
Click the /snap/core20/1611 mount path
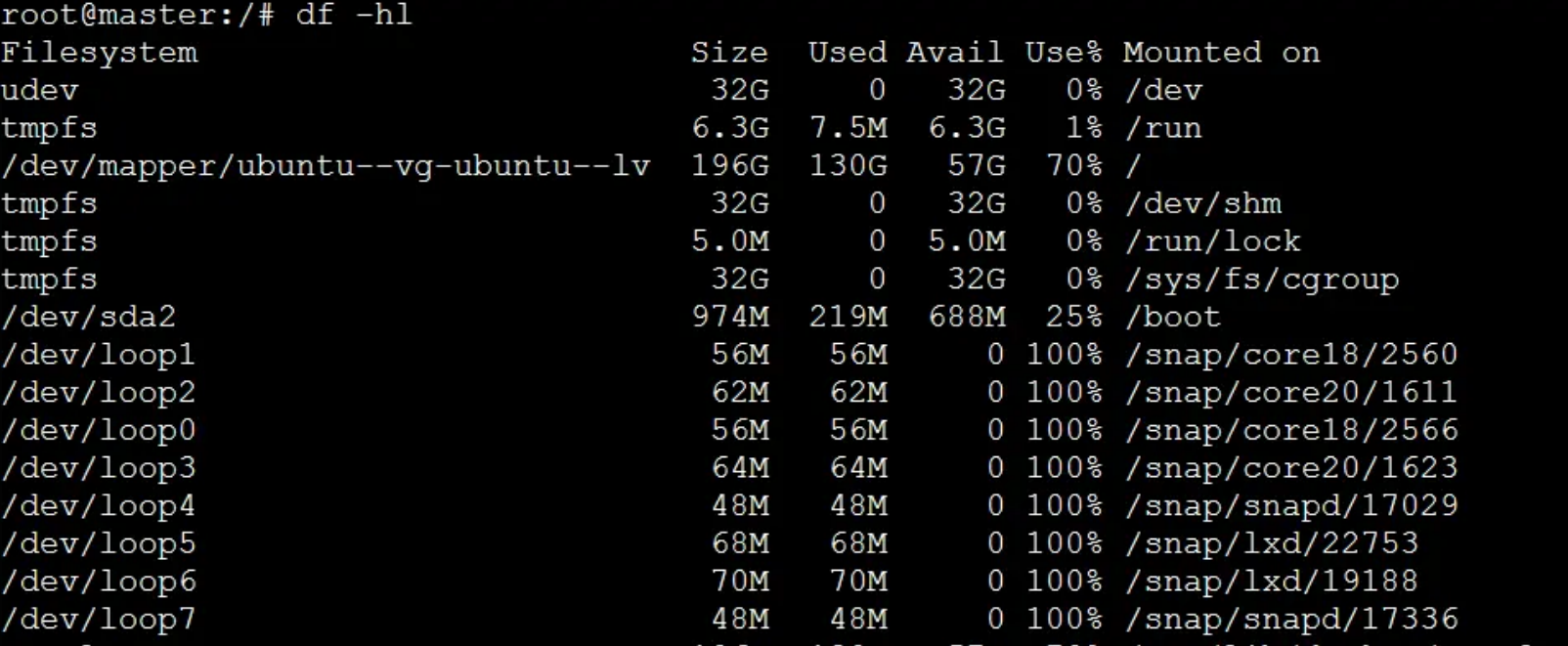[1291, 393]
